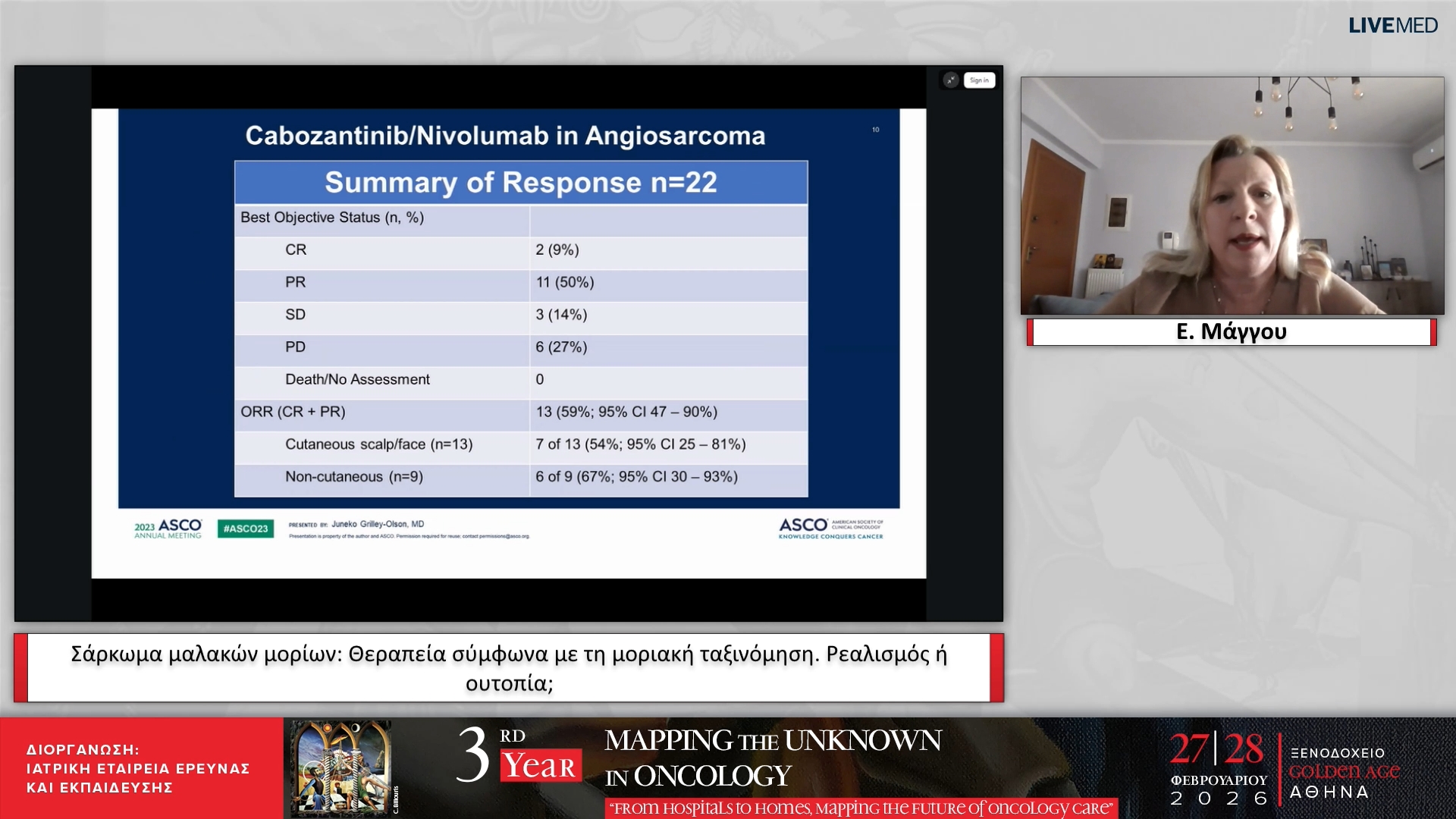Click the 3rd Year red badge
Viewport: 1456px width, 819px height.
(540, 766)
